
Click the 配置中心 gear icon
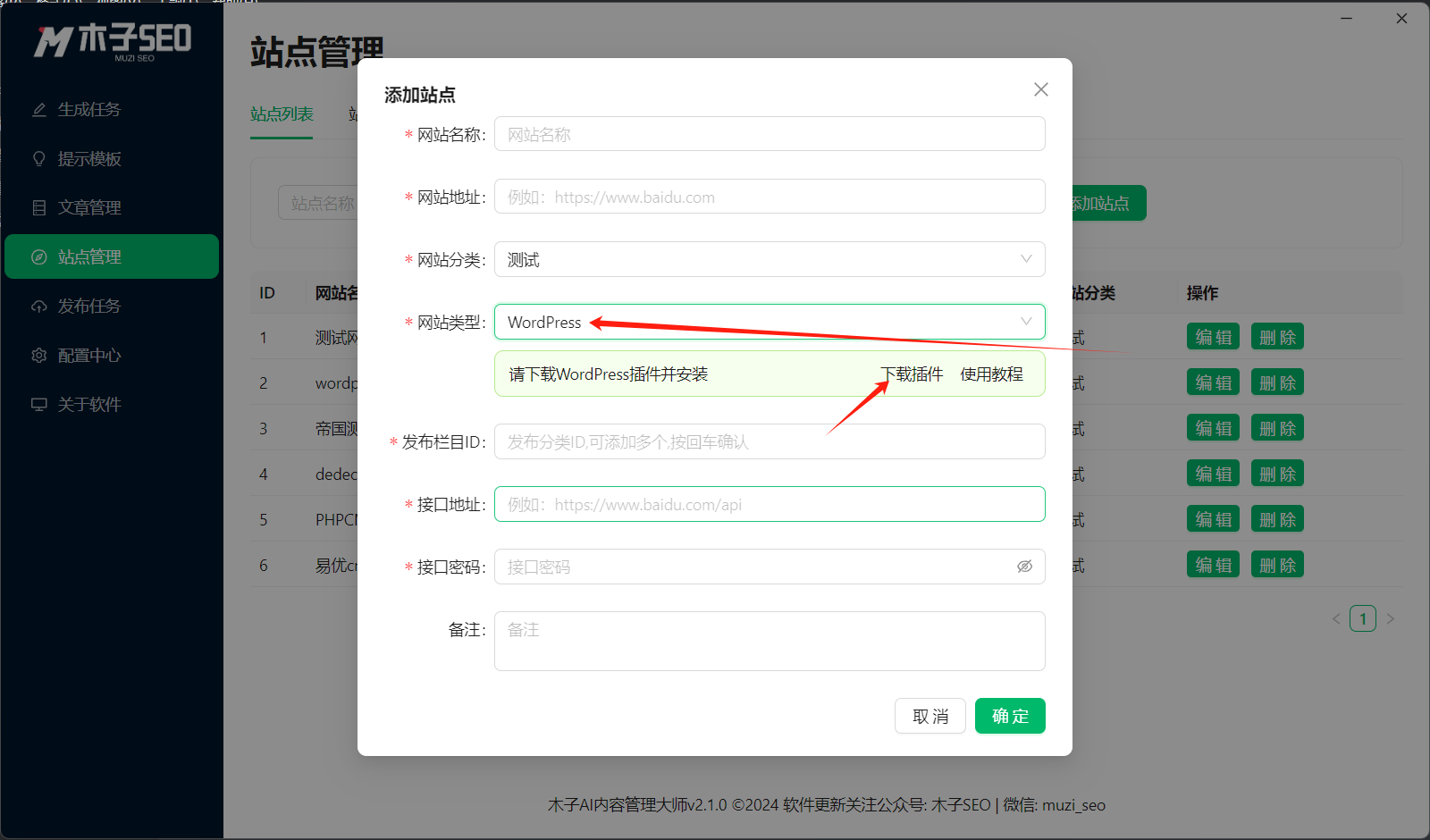[39, 356]
